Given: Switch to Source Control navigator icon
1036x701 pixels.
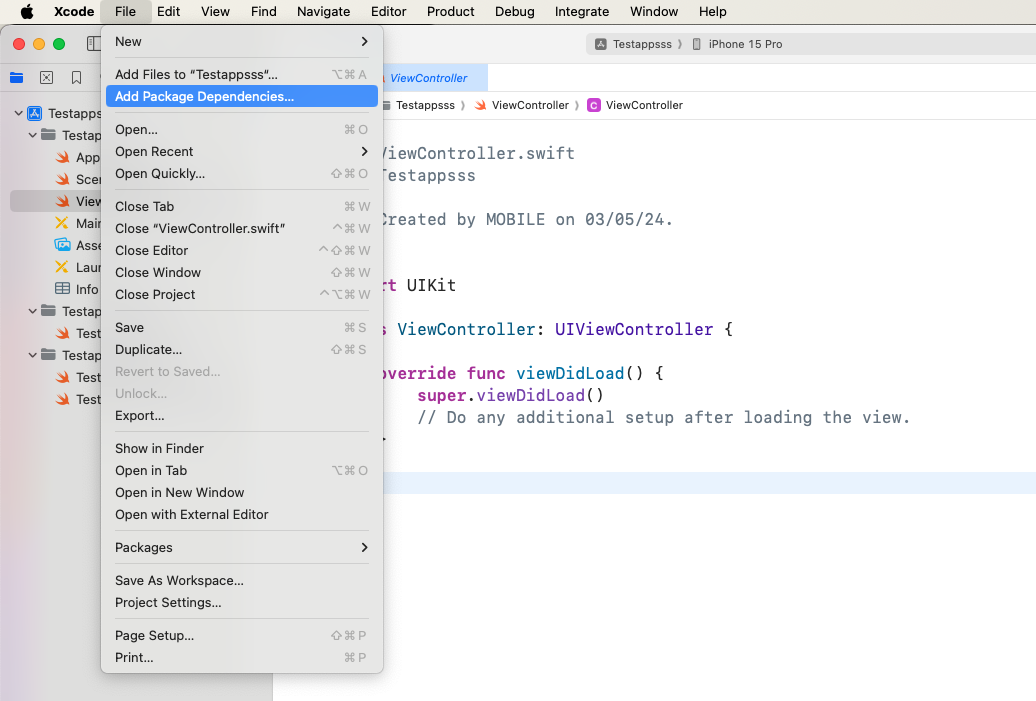Looking at the screenshot, I should pyautogui.click(x=46, y=78).
